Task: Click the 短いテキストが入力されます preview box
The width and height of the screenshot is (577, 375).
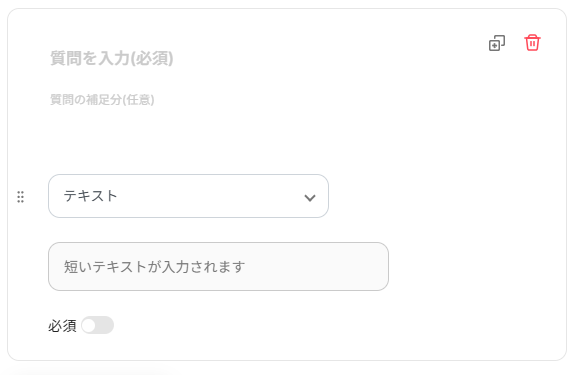Action: click(218, 266)
